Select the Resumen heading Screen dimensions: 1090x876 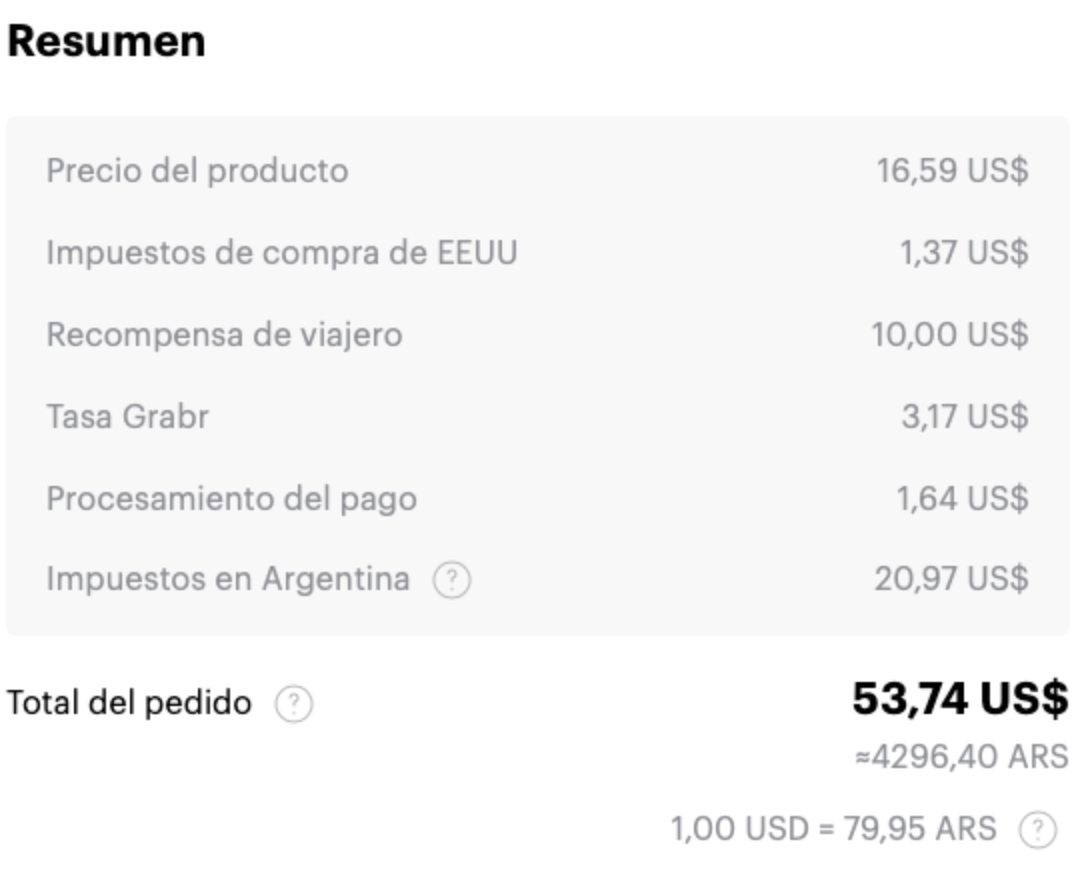pos(106,41)
